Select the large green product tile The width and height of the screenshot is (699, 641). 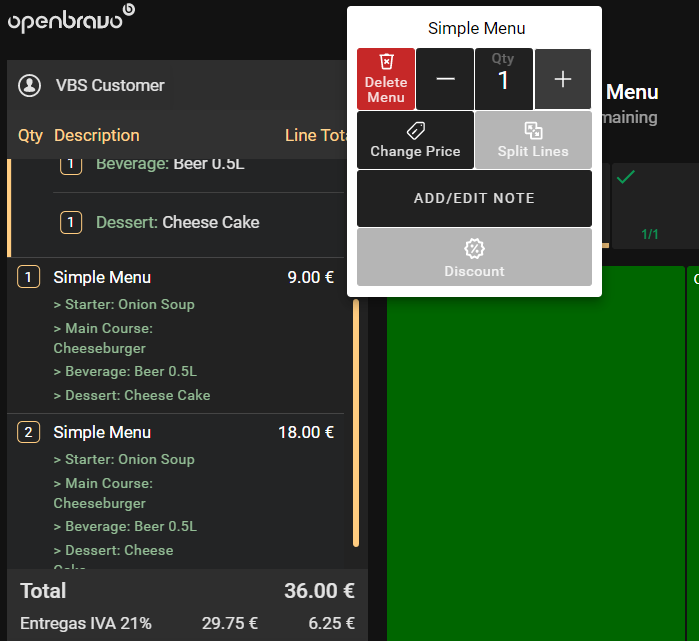[x=535, y=450]
